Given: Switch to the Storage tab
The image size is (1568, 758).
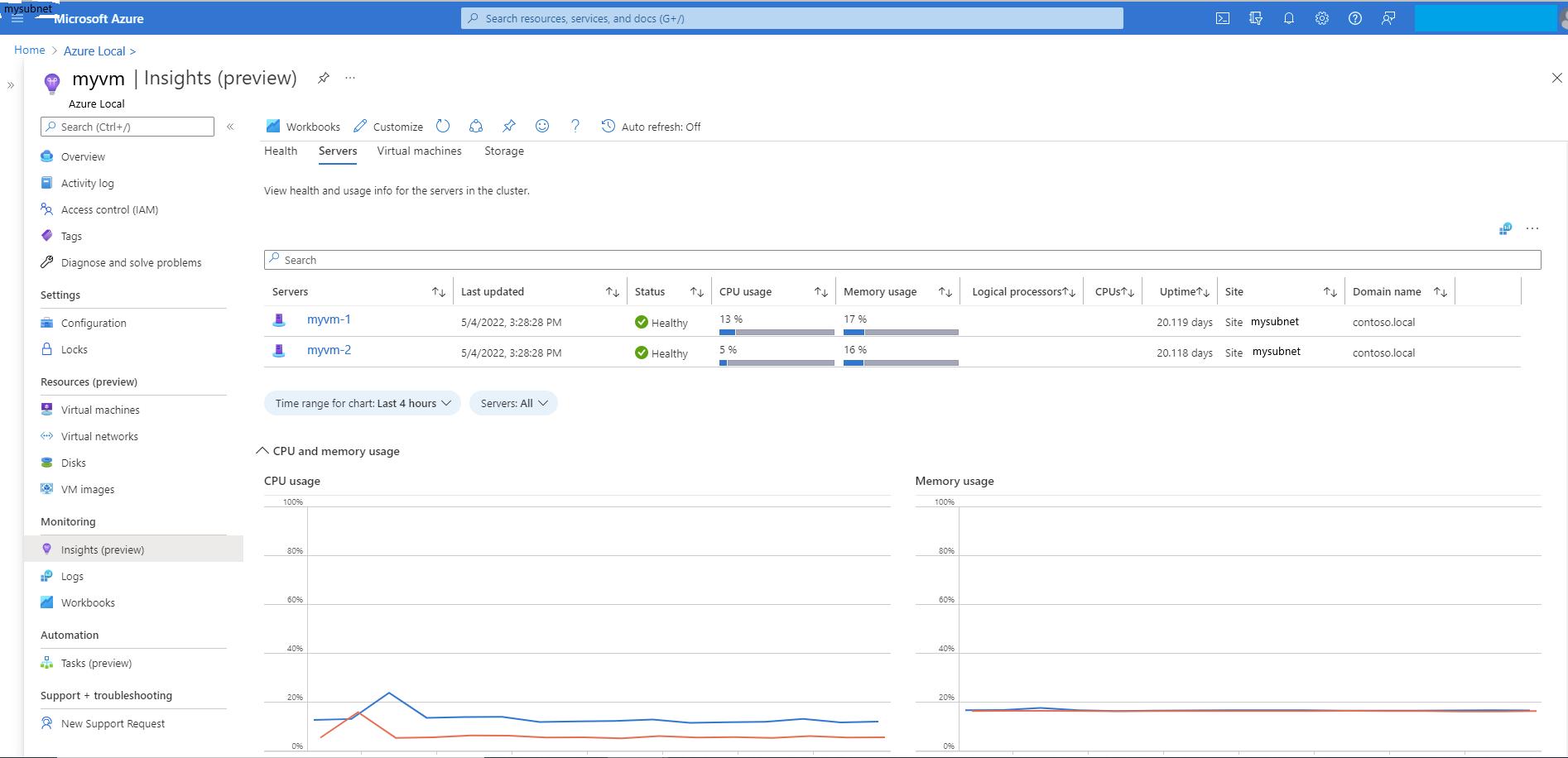Looking at the screenshot, I should [x=503, y=151].
